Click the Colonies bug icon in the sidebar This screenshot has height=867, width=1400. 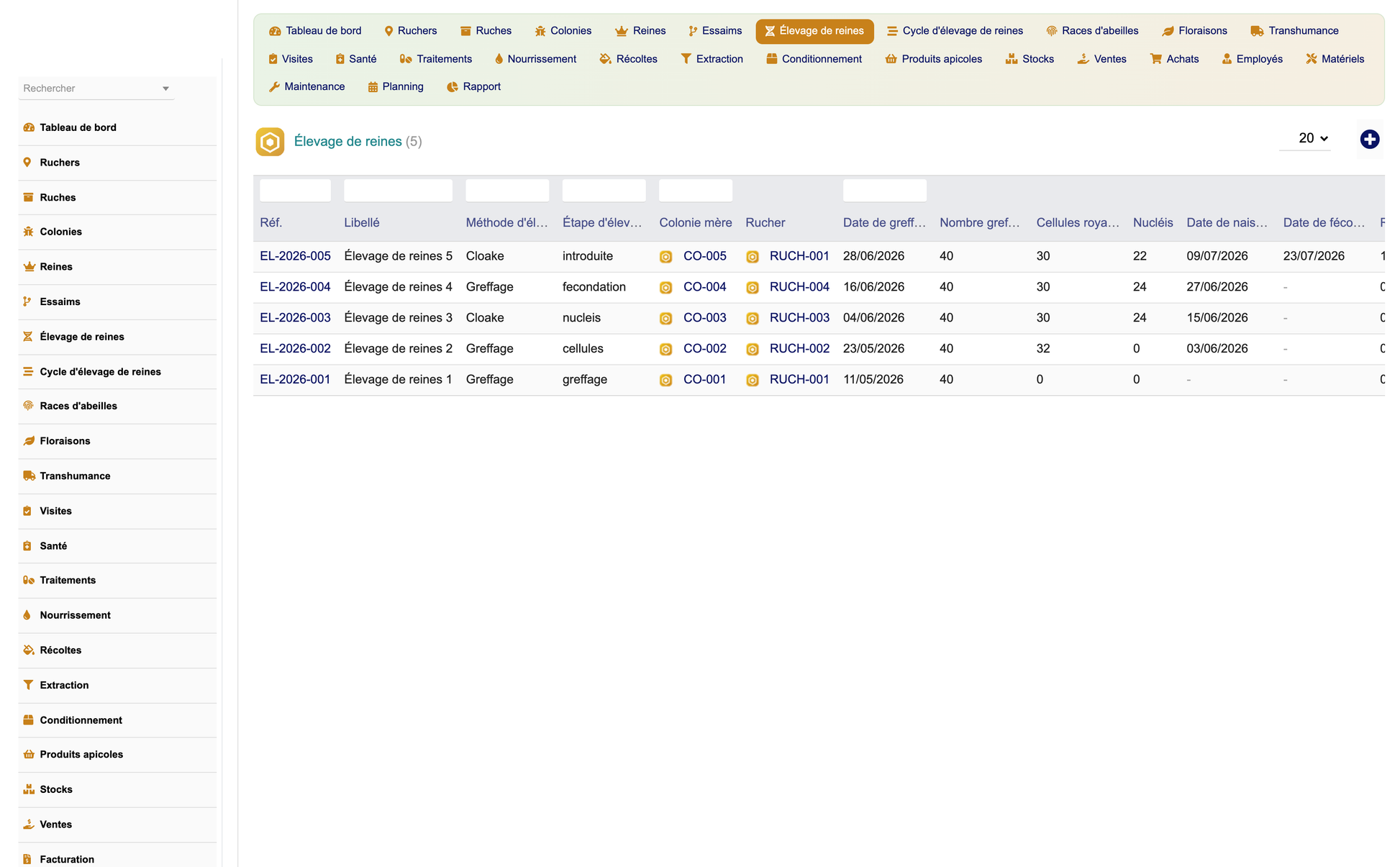coord(29,232)
